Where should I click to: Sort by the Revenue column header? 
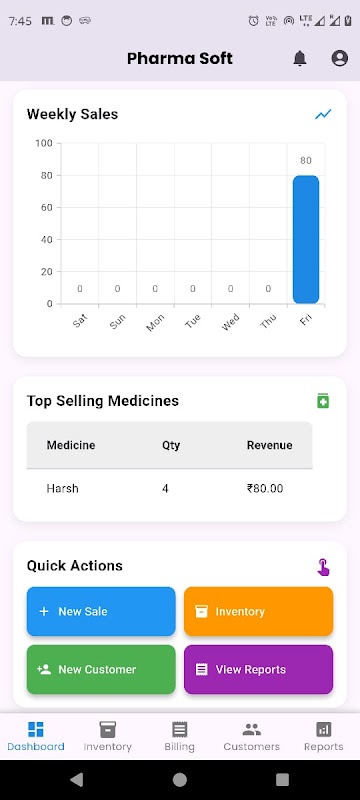(269, 445)
